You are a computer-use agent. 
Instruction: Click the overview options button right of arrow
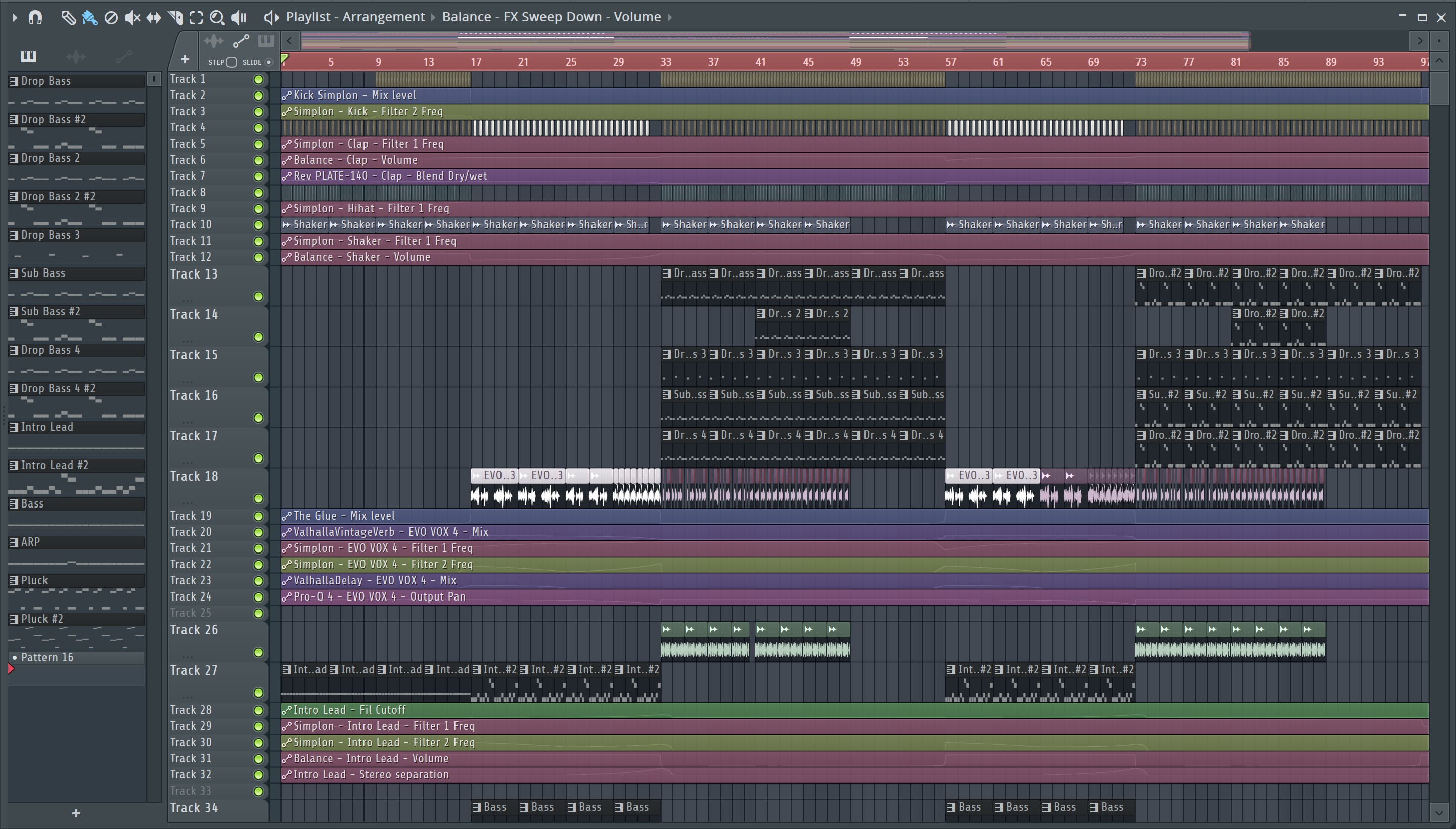coord(1439,41)
